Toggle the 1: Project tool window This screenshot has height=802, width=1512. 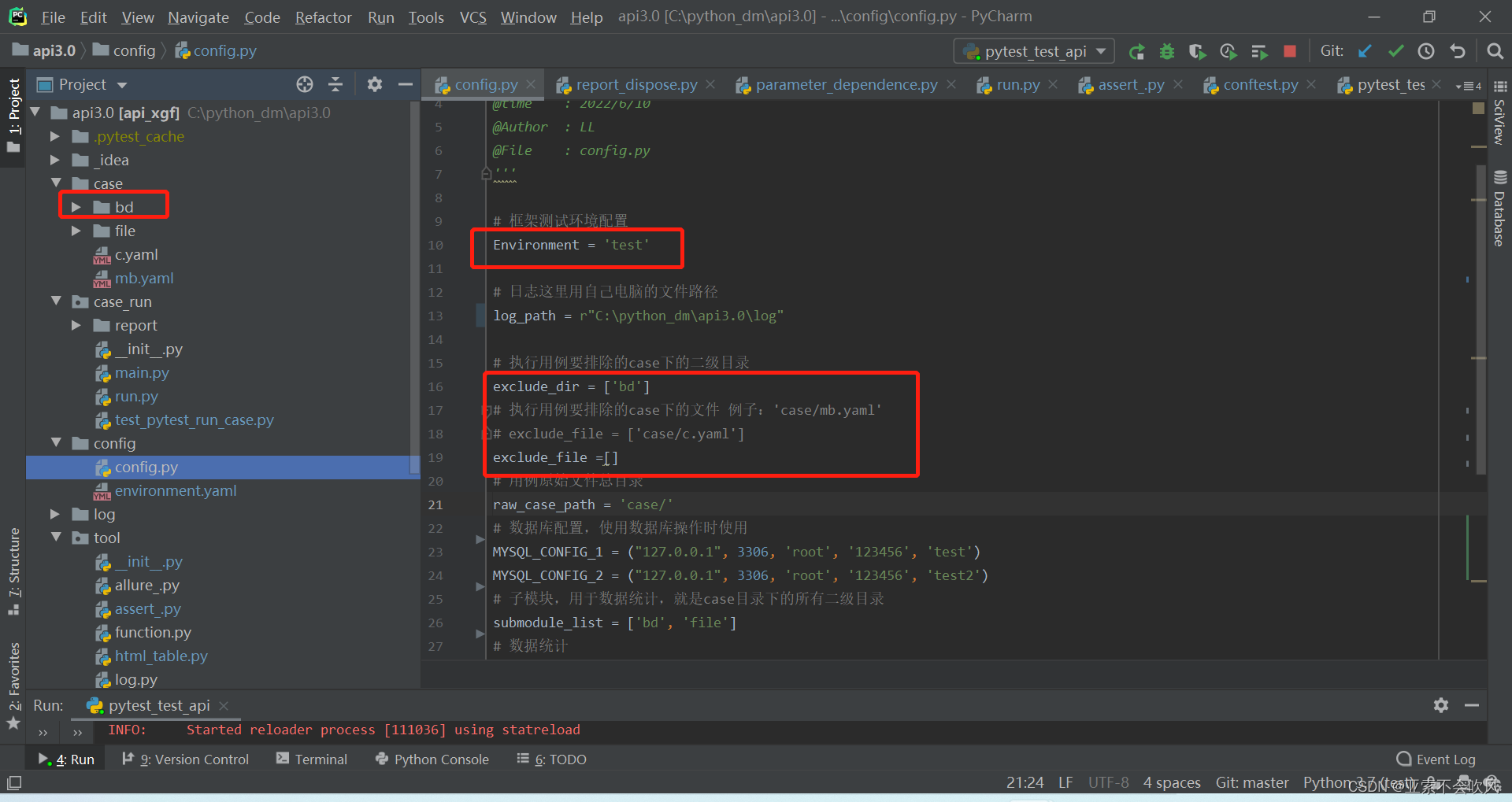(13, 115)
